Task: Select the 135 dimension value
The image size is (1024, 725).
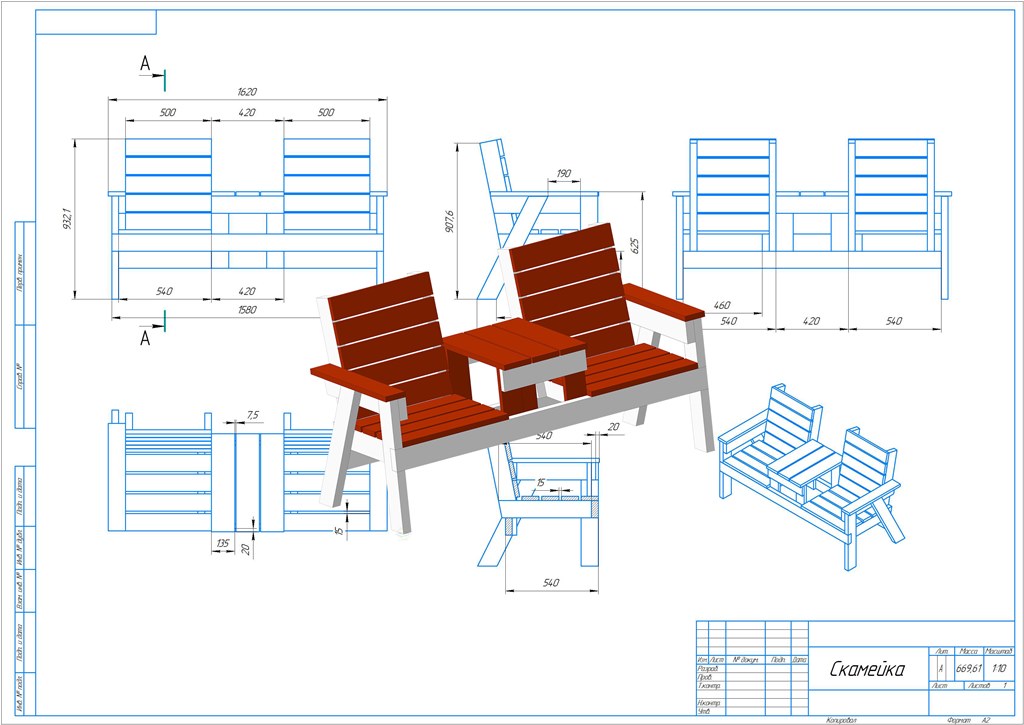Action: (x=223, y=543)
